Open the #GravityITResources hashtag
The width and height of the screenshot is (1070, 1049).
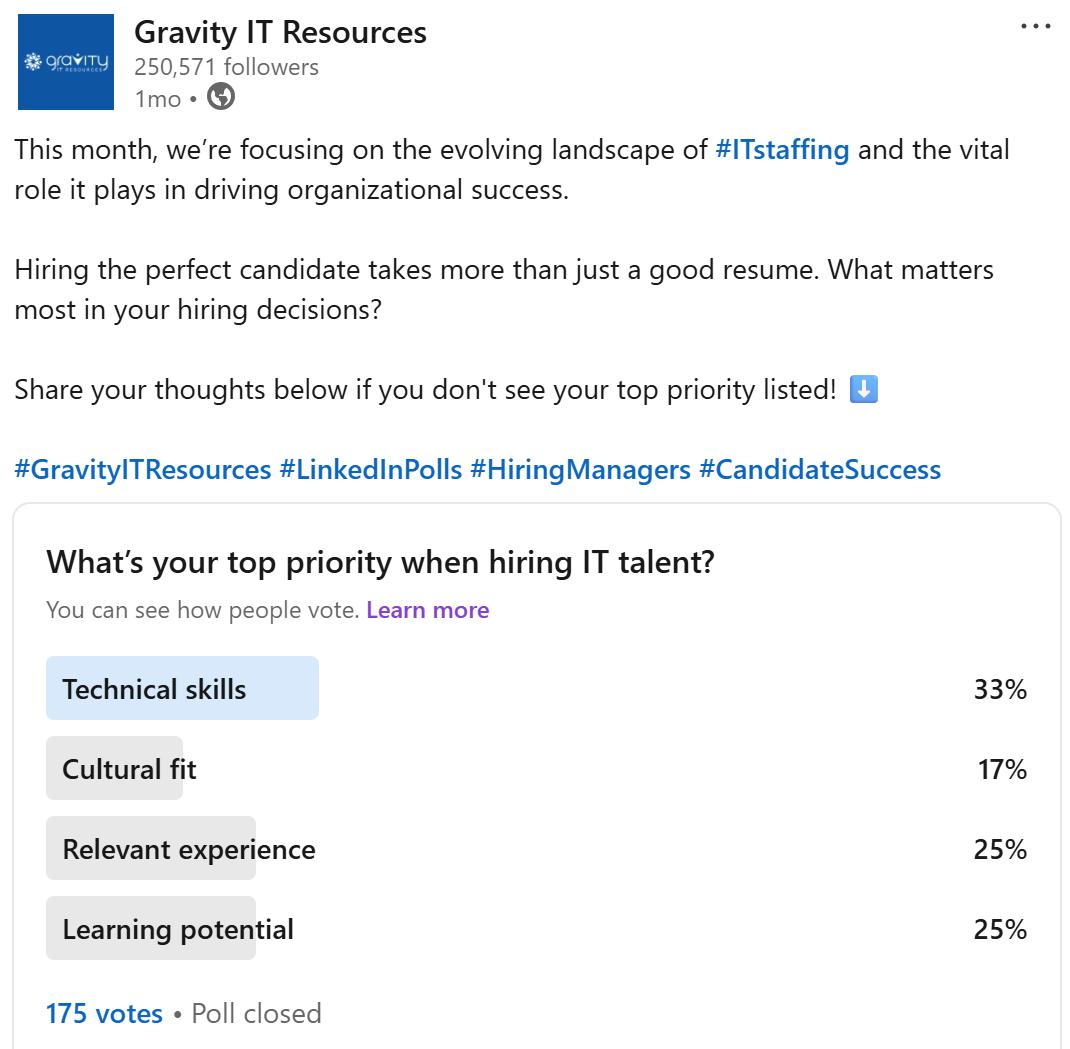[x=143, y=470]
